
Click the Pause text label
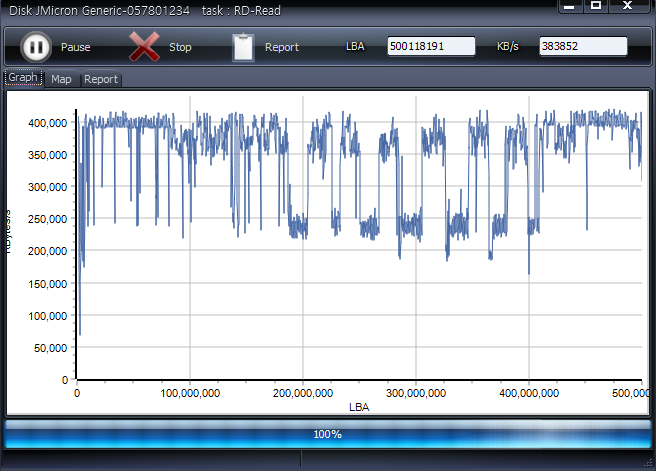point(75,47)
